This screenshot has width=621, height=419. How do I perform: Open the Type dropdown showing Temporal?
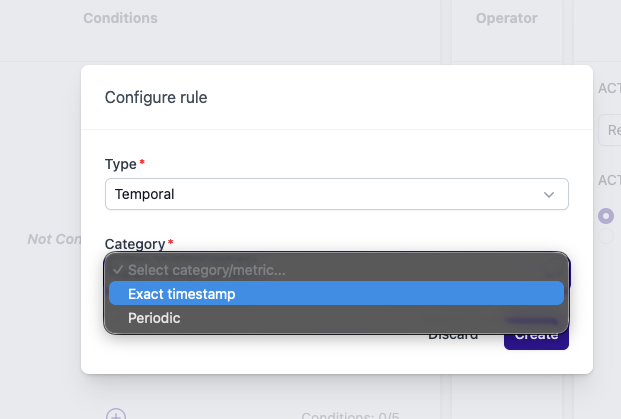[x=337, y=194]
